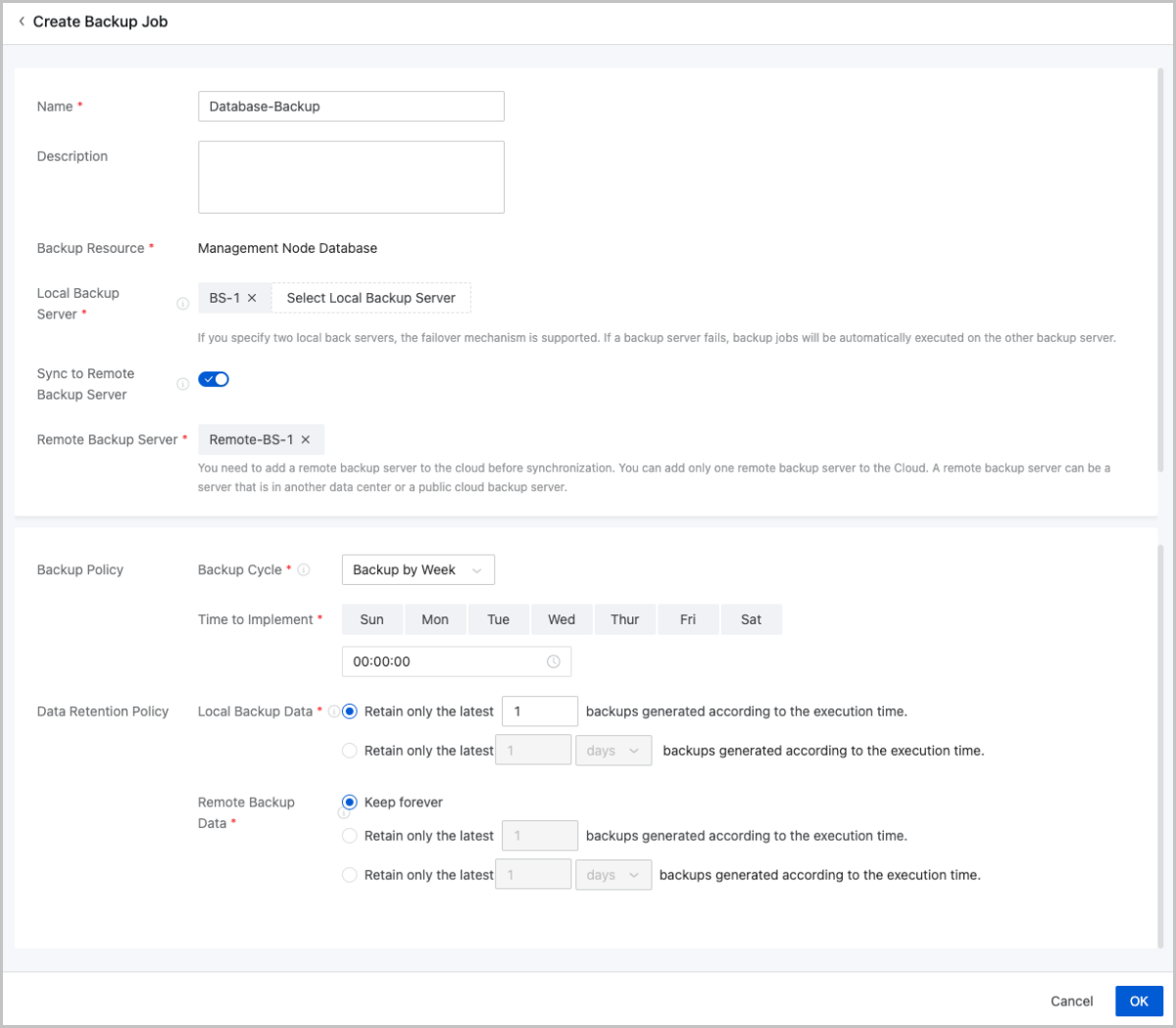Open the Backup by Week dropdown
The height and width of the screenshot is (1028, 1176).
click(417, 570)
